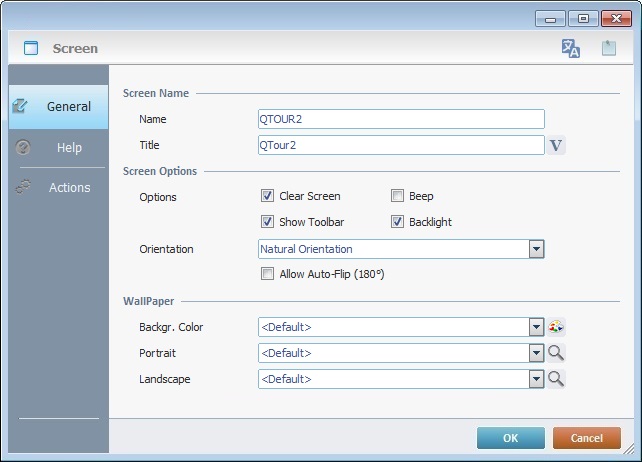Click the translation icon in header
Screen dimensions: 642x462
[571, 48]
